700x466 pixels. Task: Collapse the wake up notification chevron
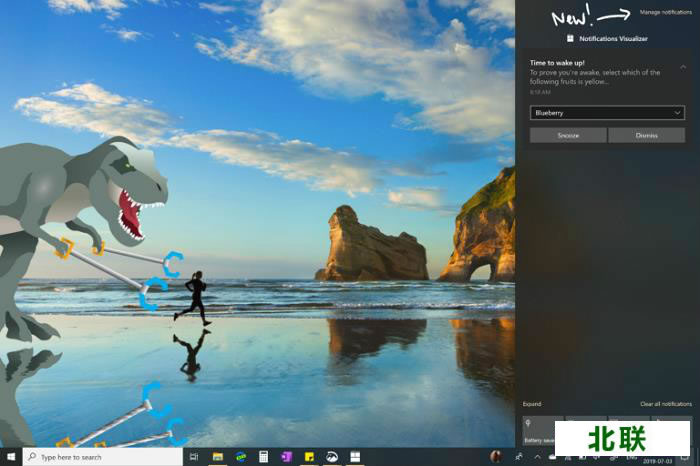coord(683,67)
